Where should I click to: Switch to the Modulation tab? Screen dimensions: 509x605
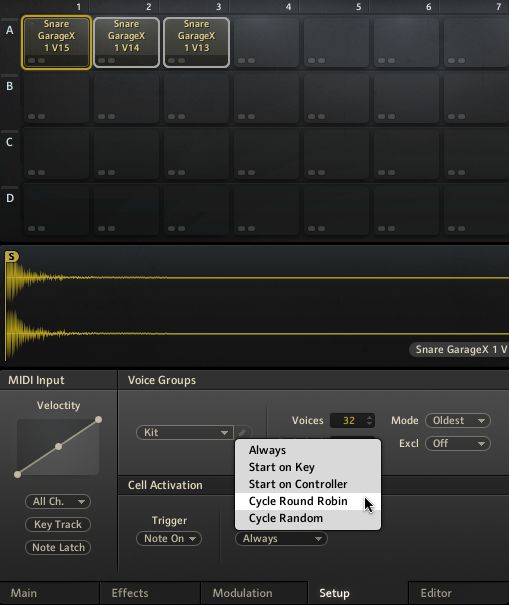pos(242,593)
